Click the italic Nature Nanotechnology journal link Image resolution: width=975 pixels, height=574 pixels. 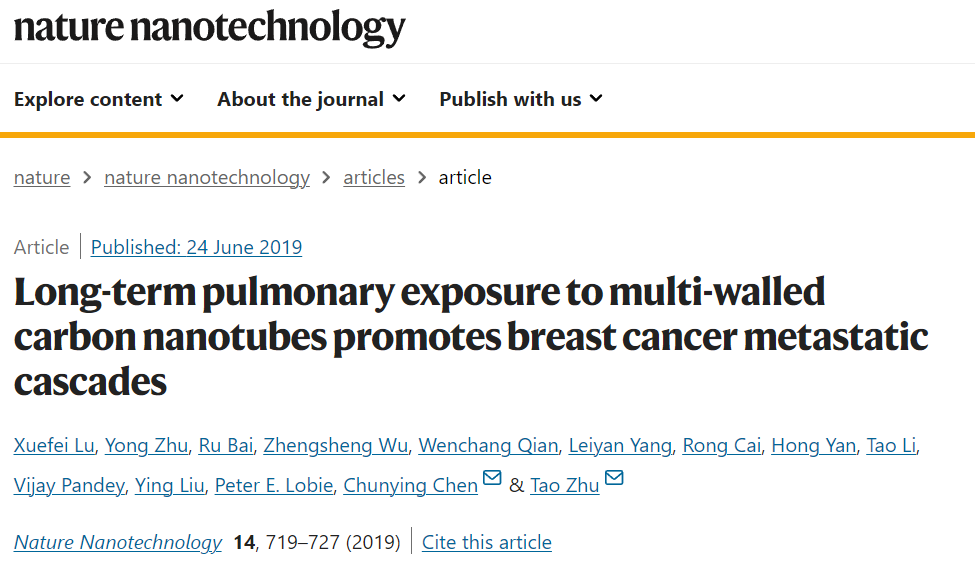coord(118,542)
